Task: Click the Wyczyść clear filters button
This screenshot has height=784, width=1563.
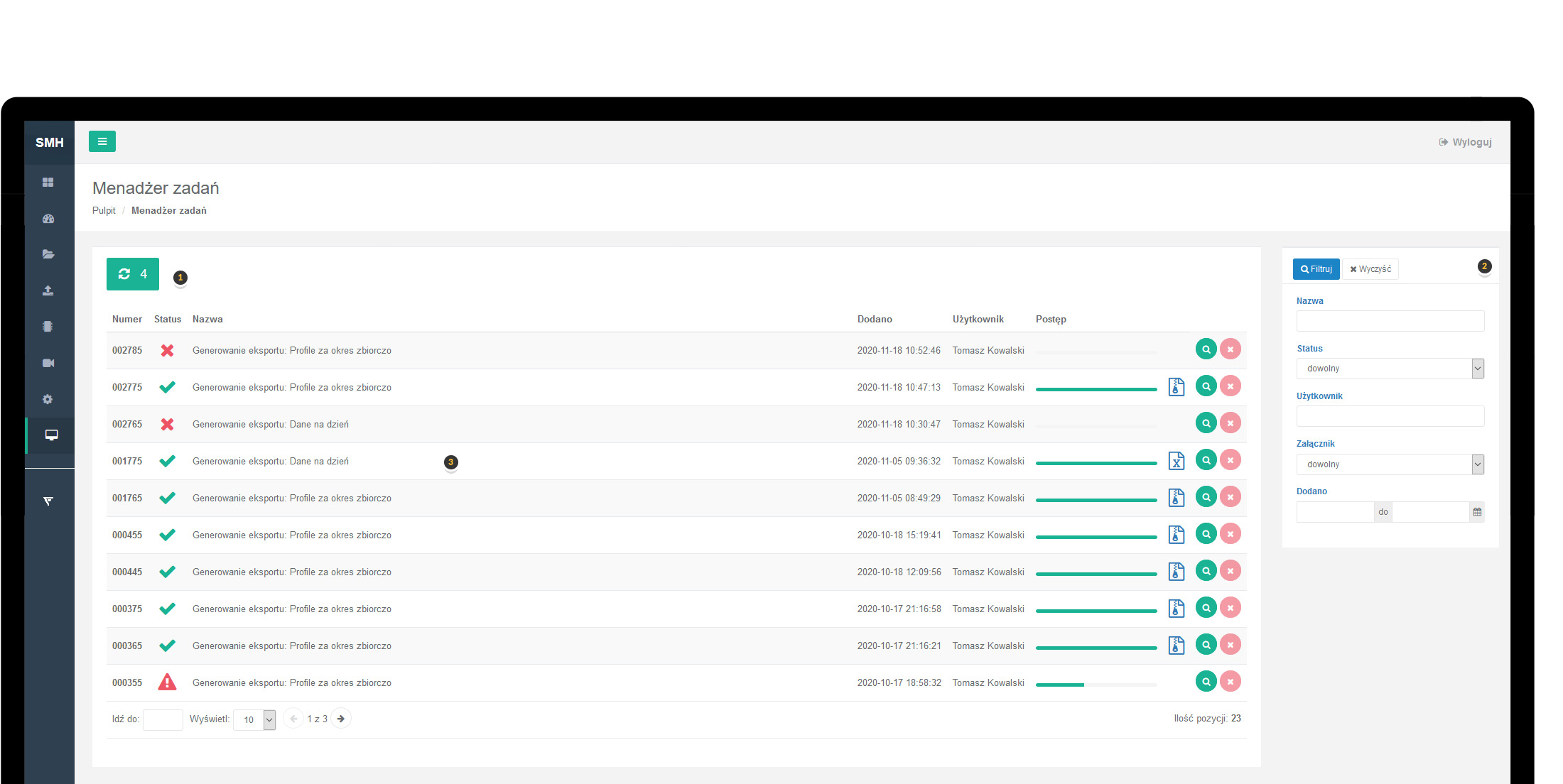Action: pyautogui.click(x=1370, y=269)
